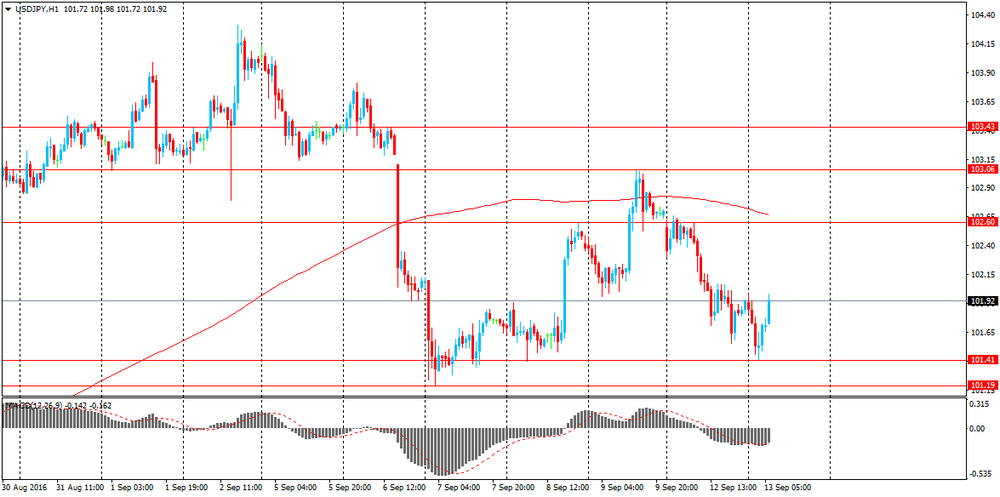1000x497 pixels.
Task: Click the 31 Aug 11:00 time label
Action: pyautogui.click(x=78, y=487)
